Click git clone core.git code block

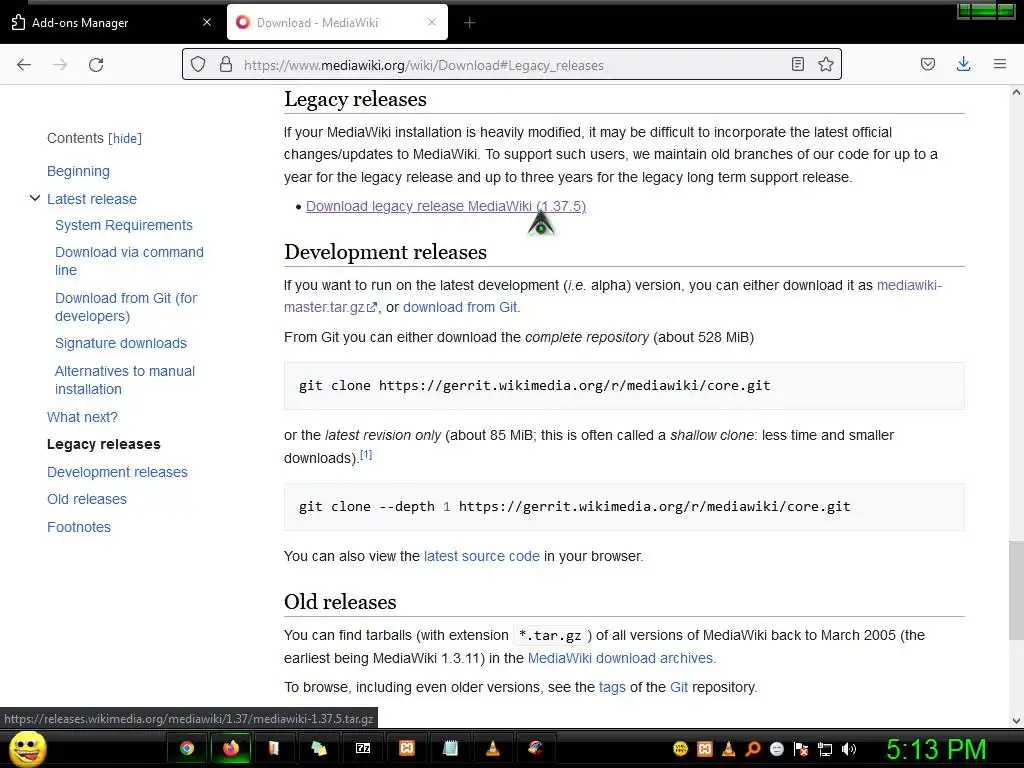(x=624, y=386)
